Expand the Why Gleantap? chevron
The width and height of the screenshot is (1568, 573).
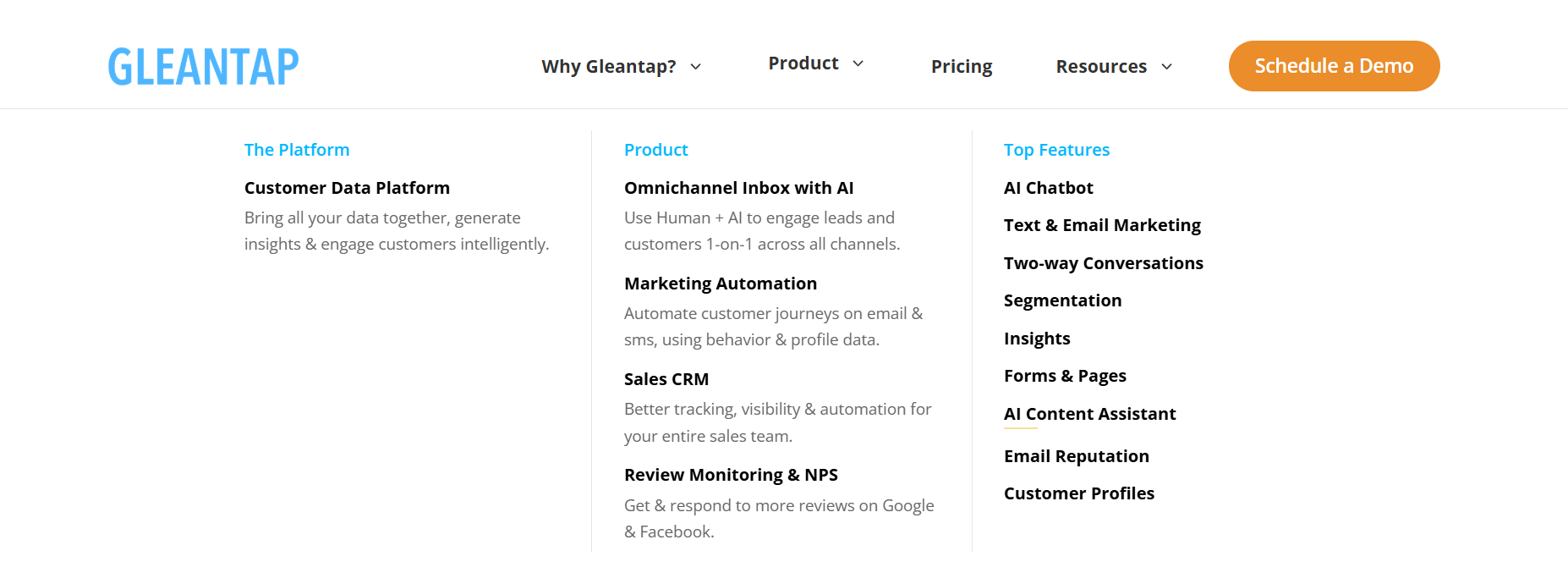click(696, 67)
